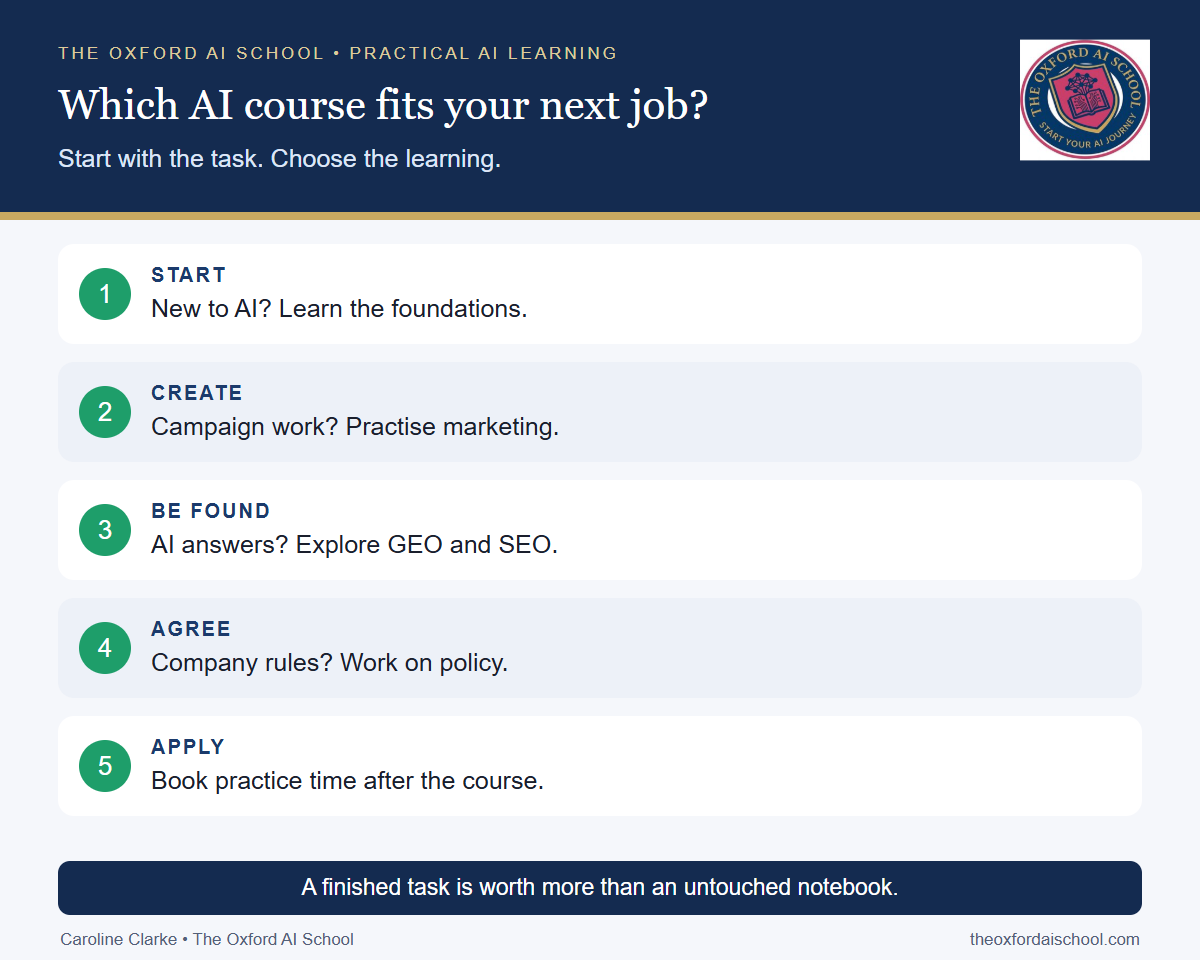Click 'Company rules? Work on policy.'
The width and height of the screenshot is (1200, 960).
pyautogui.click(x=330, y=663)
